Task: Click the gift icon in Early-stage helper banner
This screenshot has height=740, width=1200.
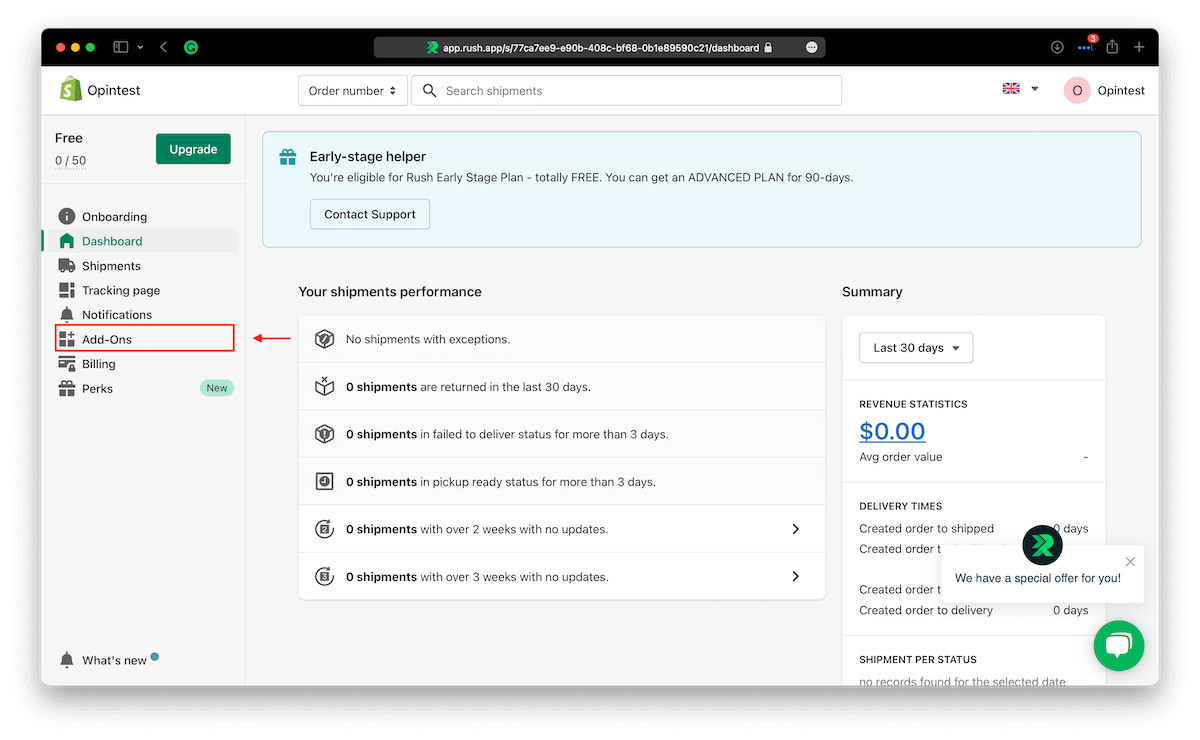Action: click(288, 157)
